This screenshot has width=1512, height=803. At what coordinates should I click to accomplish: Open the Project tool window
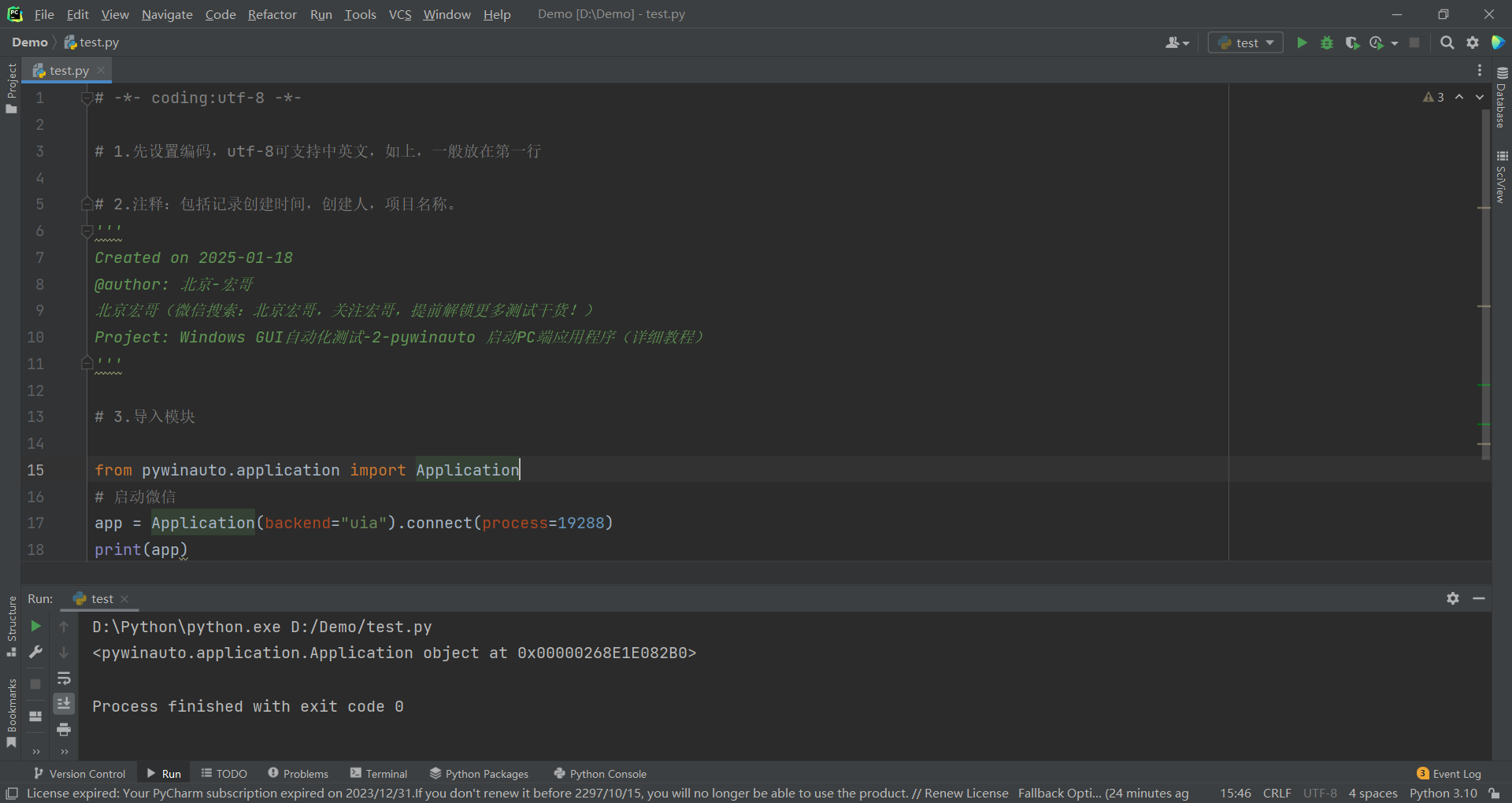click(11, 87)
